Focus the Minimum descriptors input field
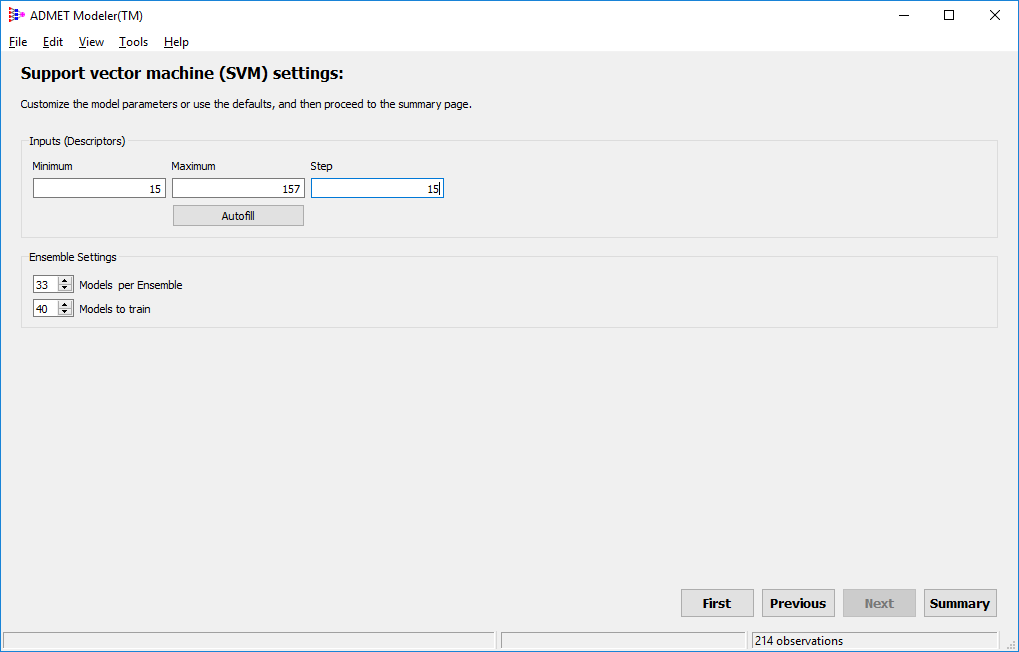Viewport: 1019px width, 652px height. pyautogui.click(x=99, y=189)
